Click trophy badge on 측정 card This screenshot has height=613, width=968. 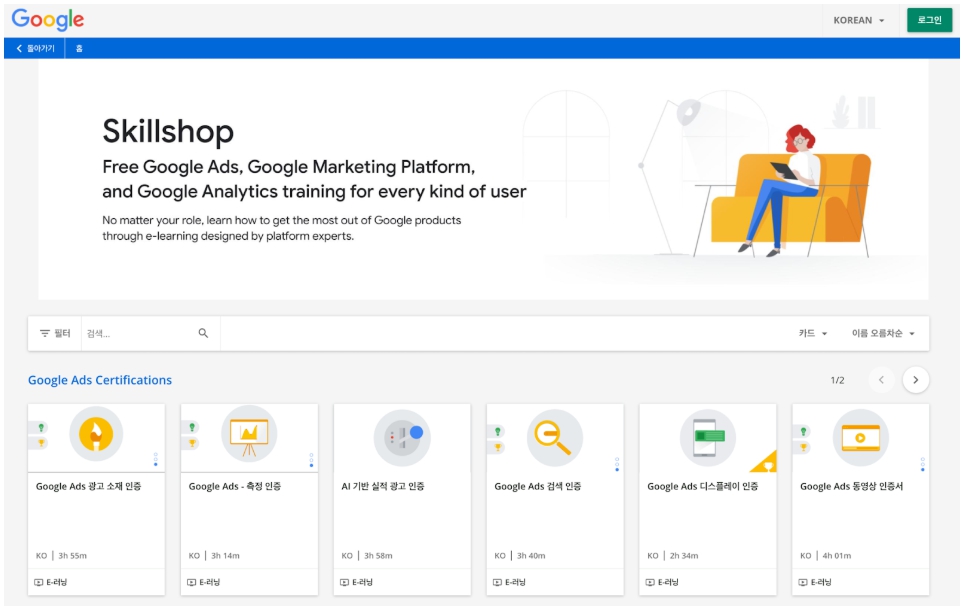[191, 443]
